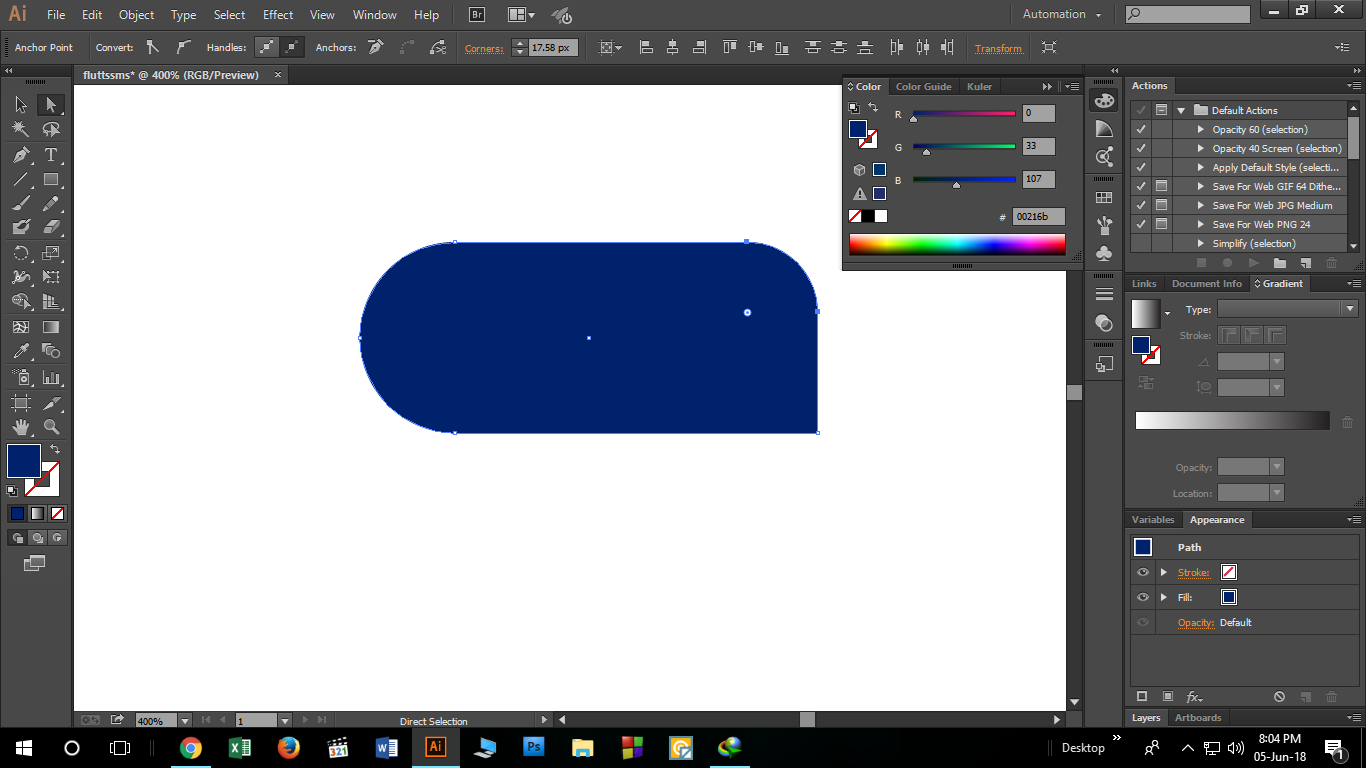Expand the Simplify (selection) action

(1201, 243)
